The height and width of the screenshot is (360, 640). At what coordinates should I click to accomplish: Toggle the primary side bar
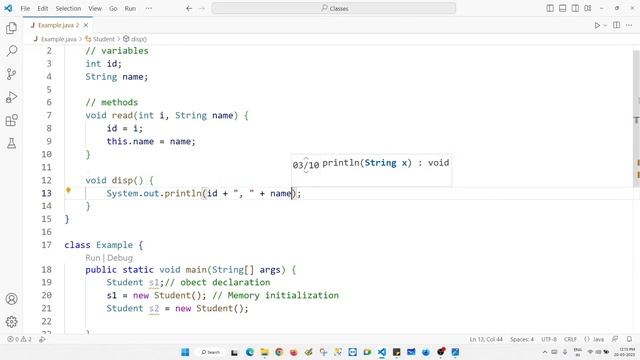click(550, 8)
